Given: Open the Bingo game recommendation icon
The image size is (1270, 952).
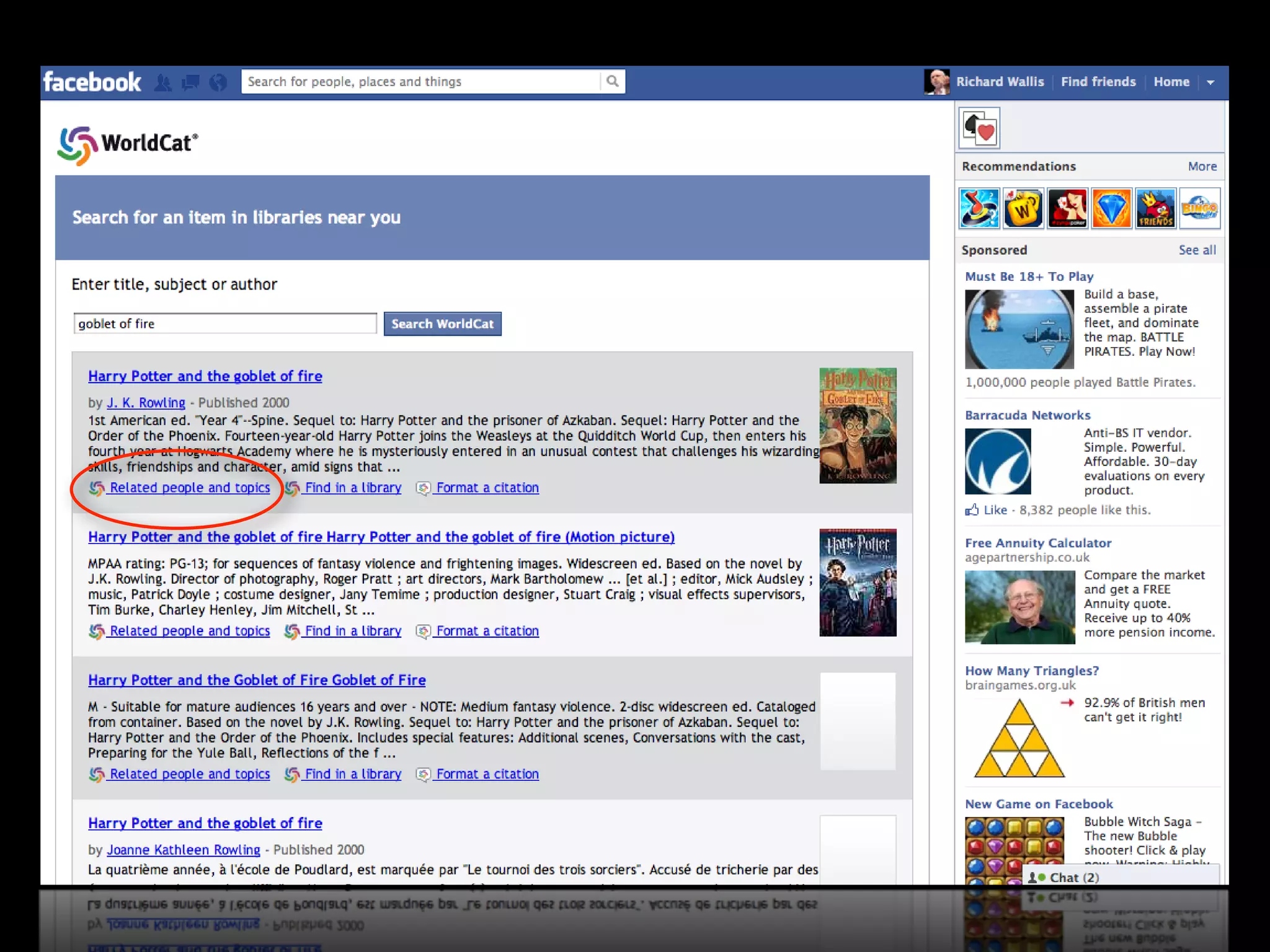Looking at the screenshot, I should 1199,209.
